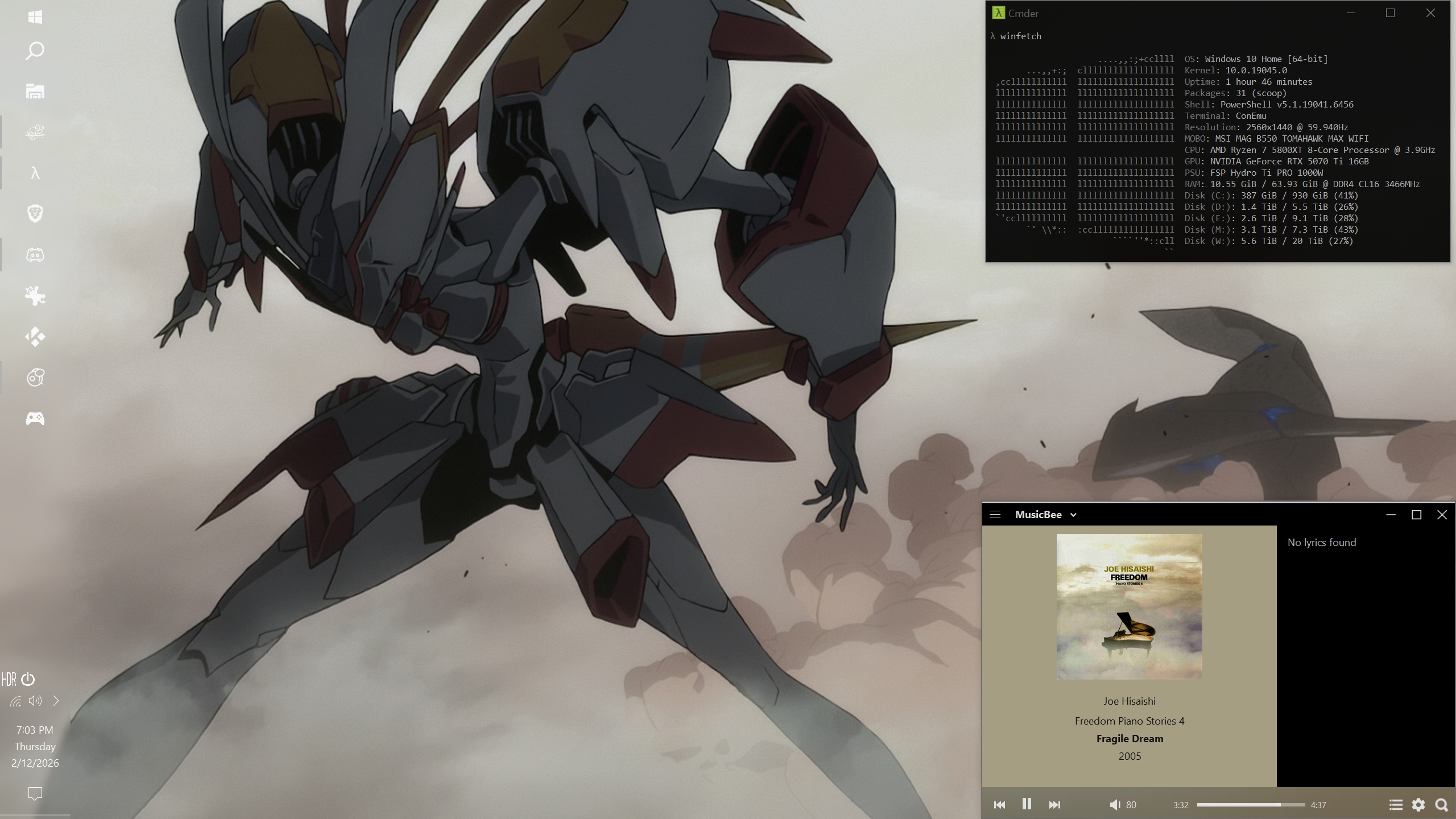Expand the MusicBee title dropdown arrow
The height and width of the screenshot is (819, 1456).
(x=1073, y=515)
